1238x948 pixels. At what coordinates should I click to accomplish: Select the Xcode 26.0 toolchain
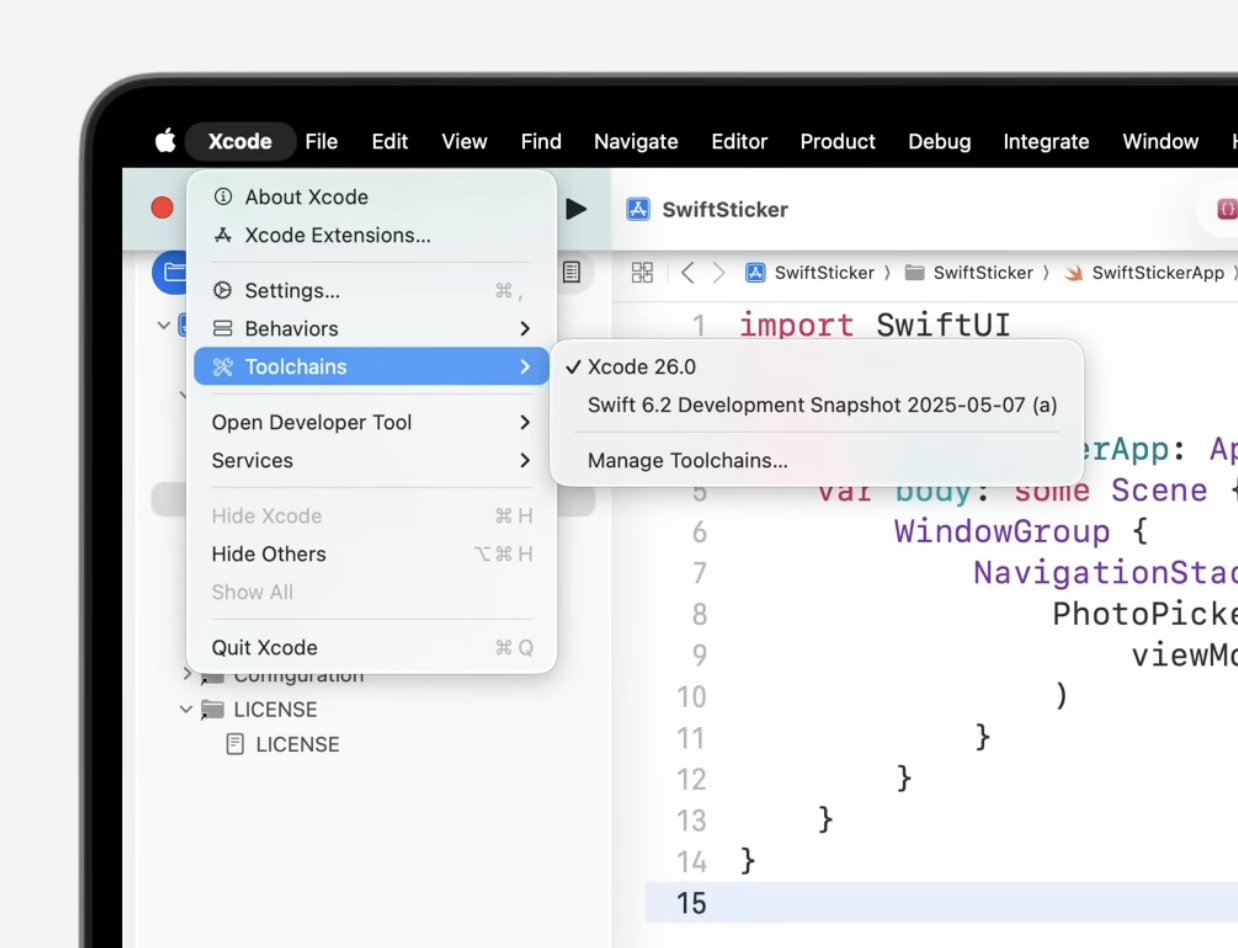pos(817,367)
